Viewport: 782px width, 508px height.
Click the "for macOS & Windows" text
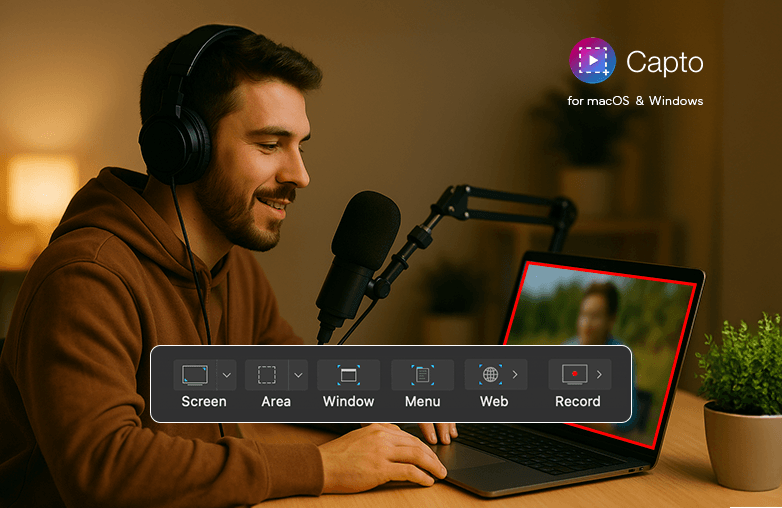635,101
